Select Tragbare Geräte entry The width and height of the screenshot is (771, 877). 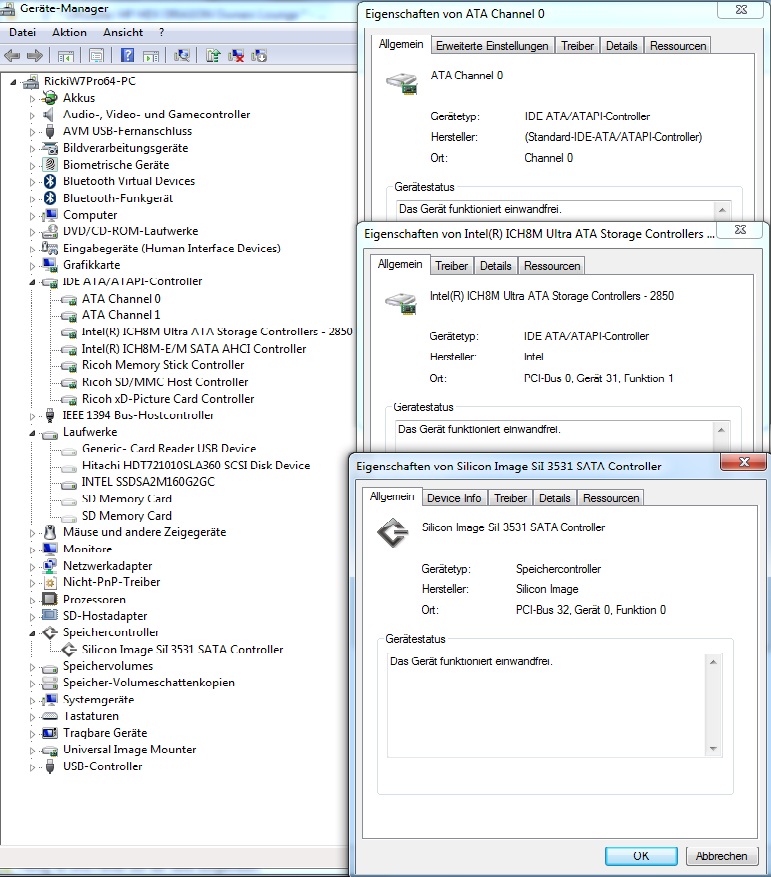(105, 733)
